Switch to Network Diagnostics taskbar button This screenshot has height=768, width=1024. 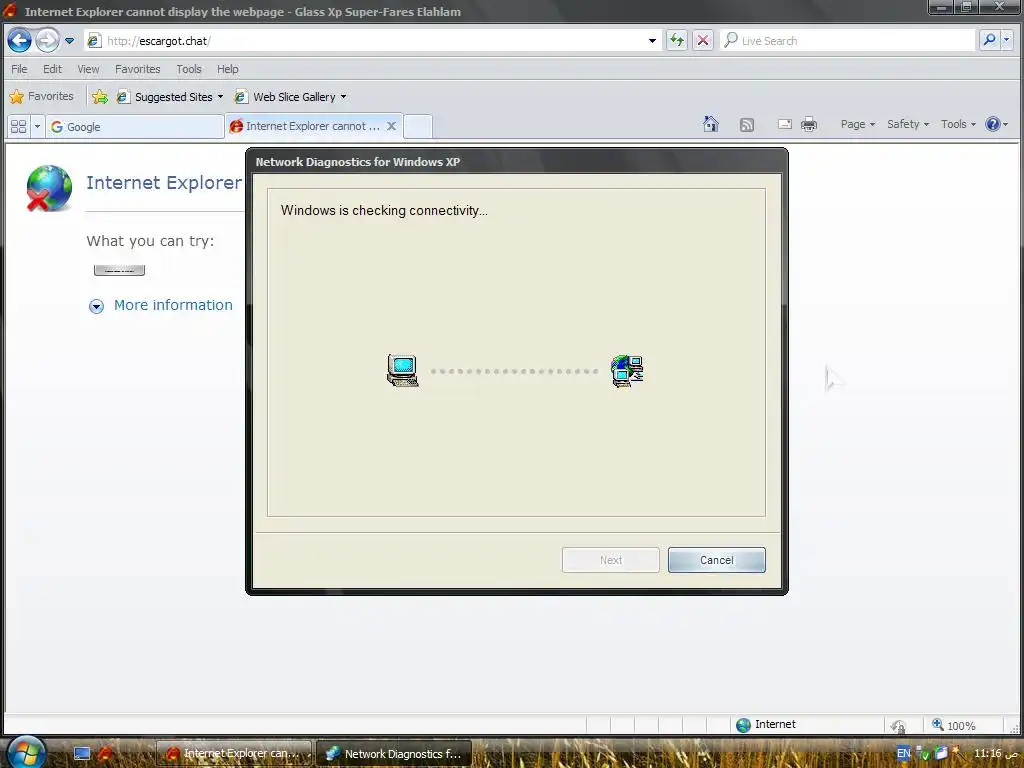394,753
